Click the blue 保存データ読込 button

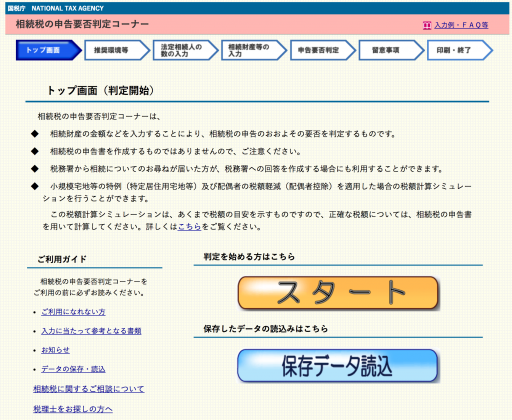pyautogui.click(x=337, y=366)
